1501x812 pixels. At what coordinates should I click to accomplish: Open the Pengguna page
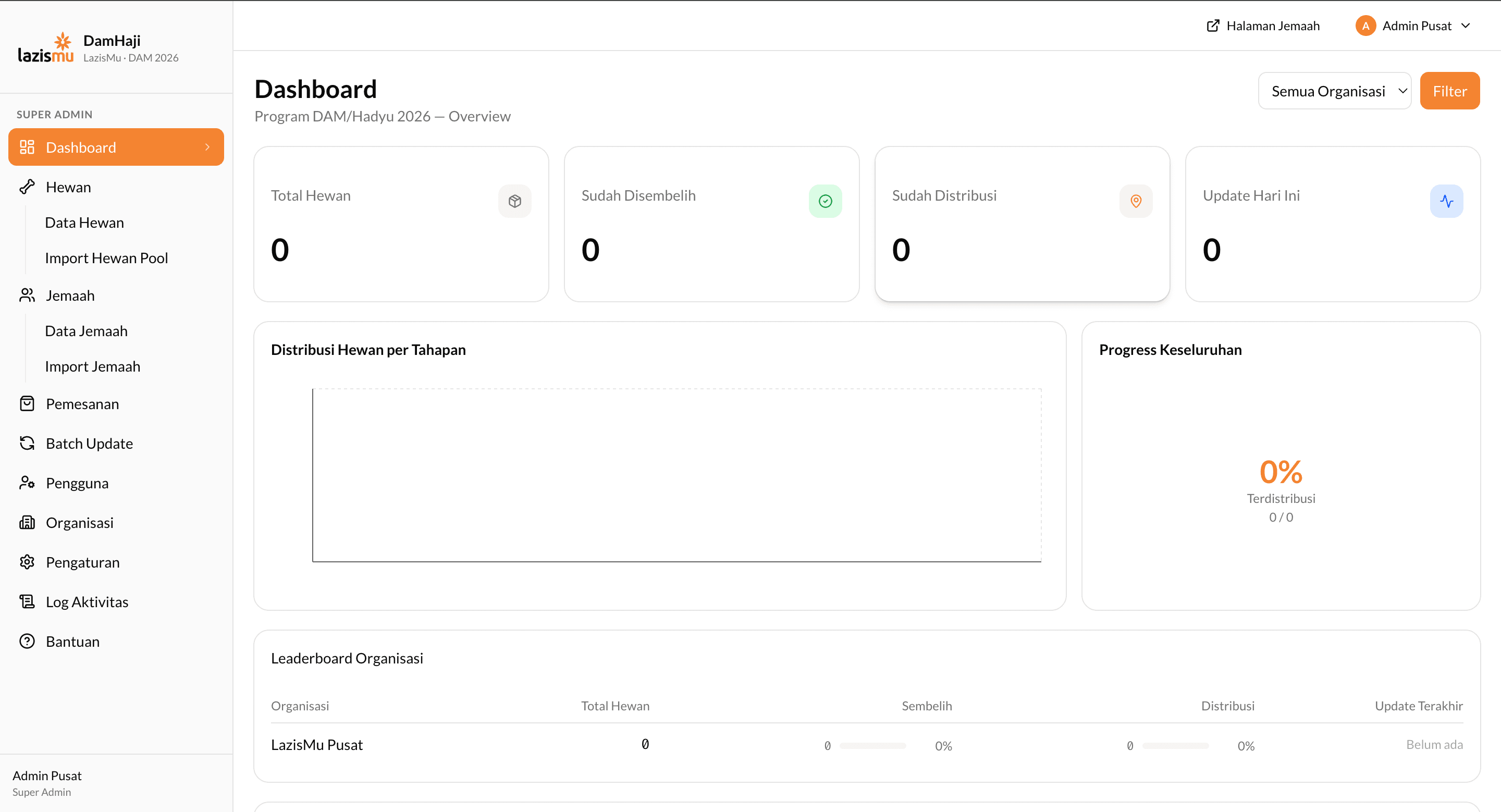[x=116, y=483]
